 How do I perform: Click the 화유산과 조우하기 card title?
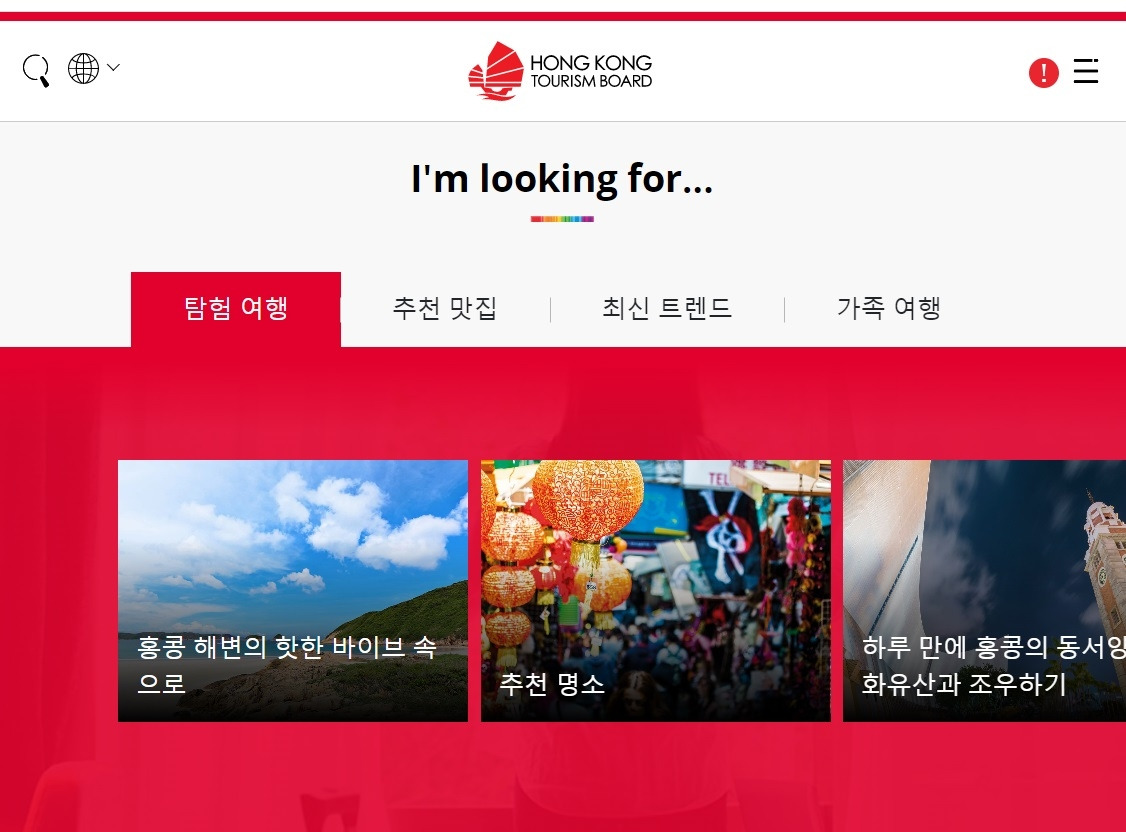click(x=964, y=683)
